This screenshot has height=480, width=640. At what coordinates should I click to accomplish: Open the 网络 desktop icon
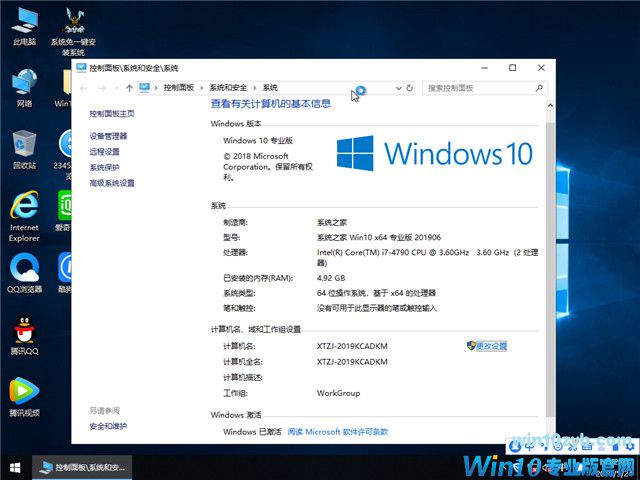point(24,87)
